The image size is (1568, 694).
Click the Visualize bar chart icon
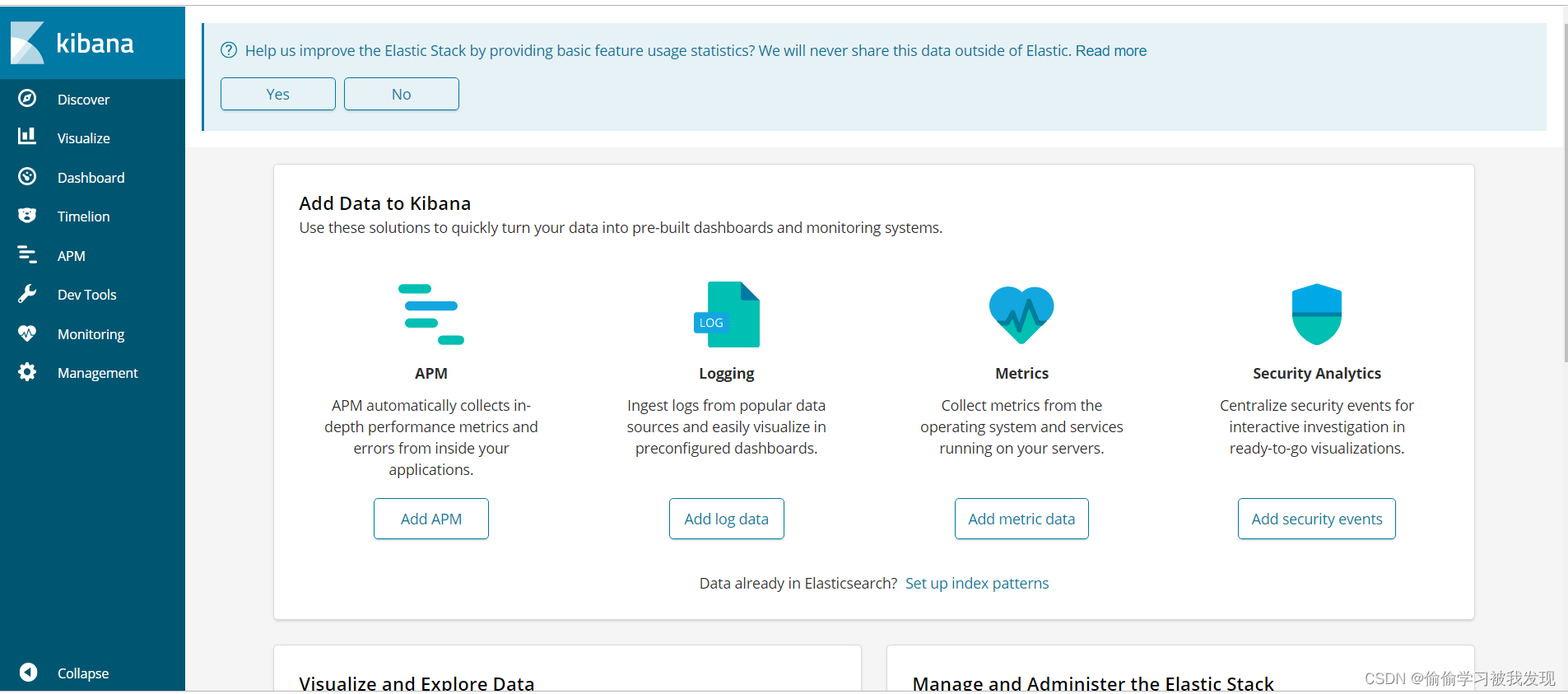[x=27, y=136]
